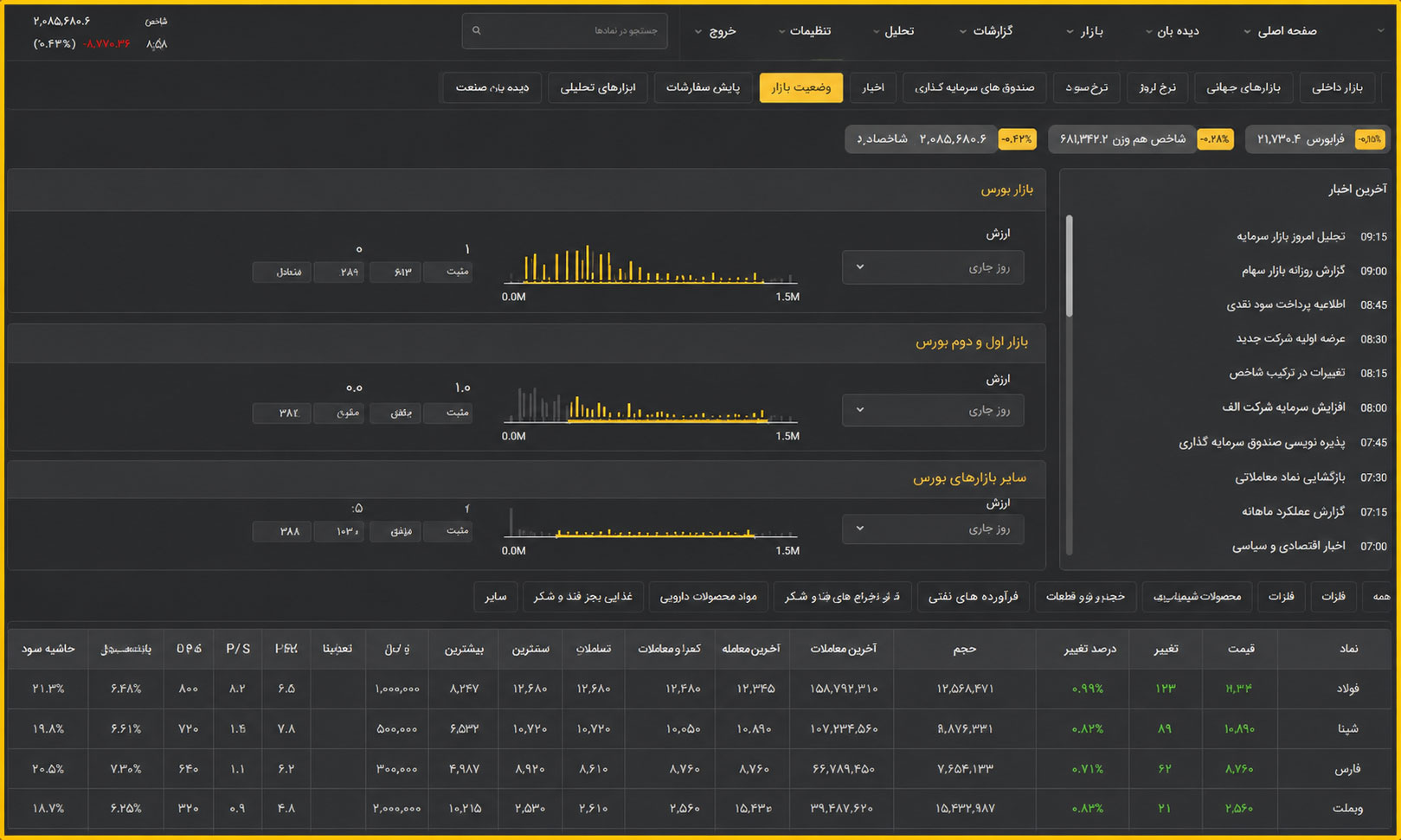This screenshot has width=1401, height=840.
Task: Focus the جستجو در نمادها search field
Action: [565, 30]
